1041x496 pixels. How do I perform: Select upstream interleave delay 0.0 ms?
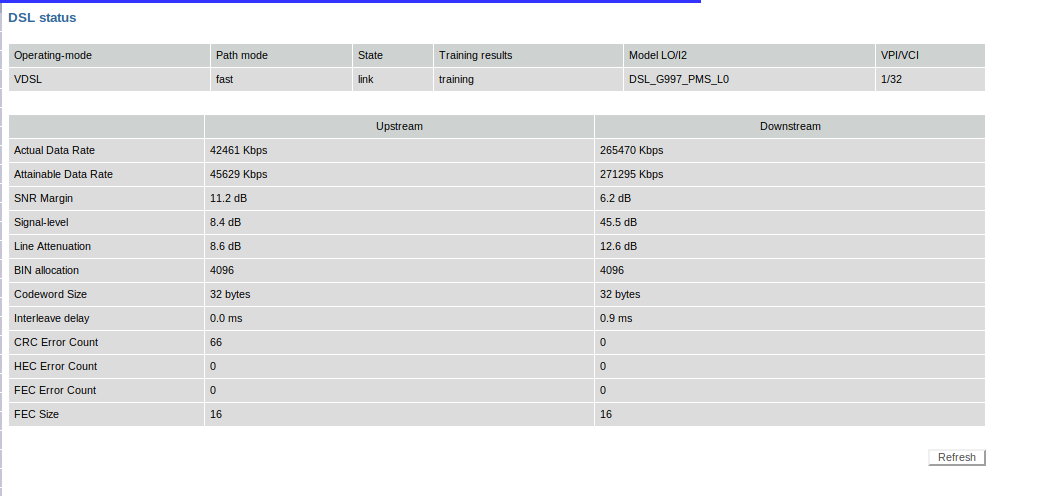(x=226, y=317)
